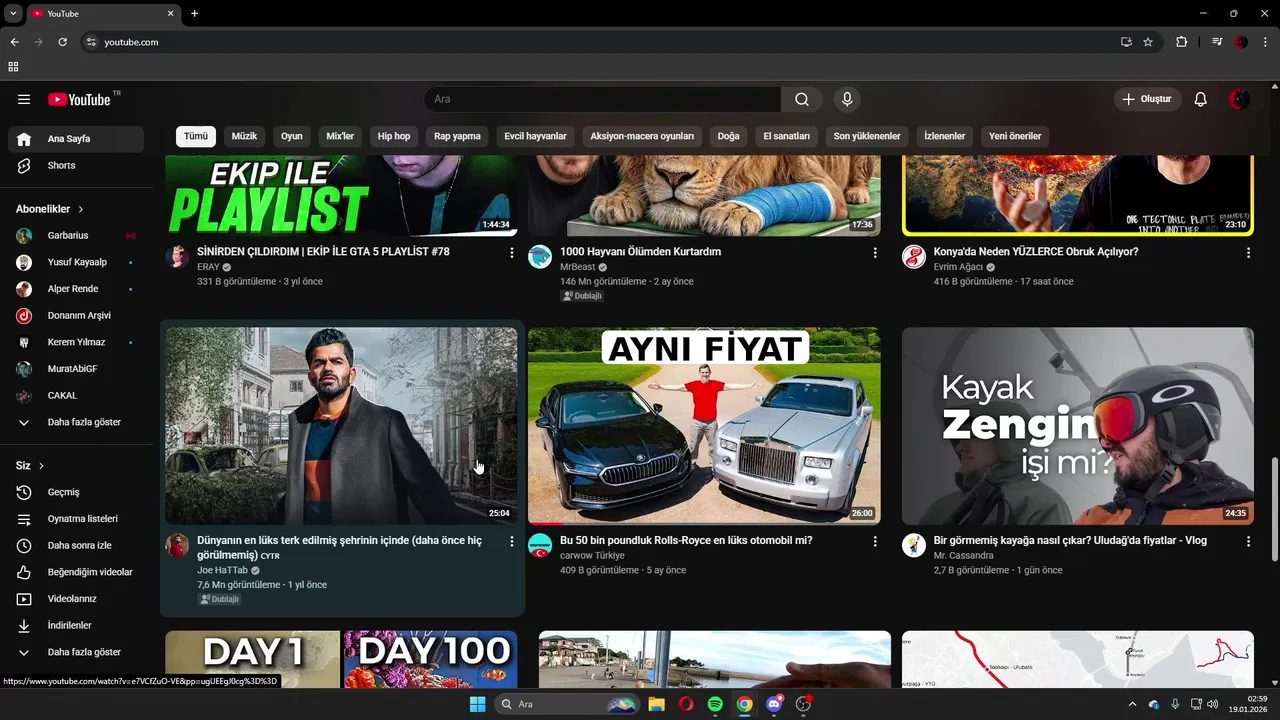The width and height of the screenshot is (1280, 720).
Task: Open the account avatar menu
Action: [1239, 99]
